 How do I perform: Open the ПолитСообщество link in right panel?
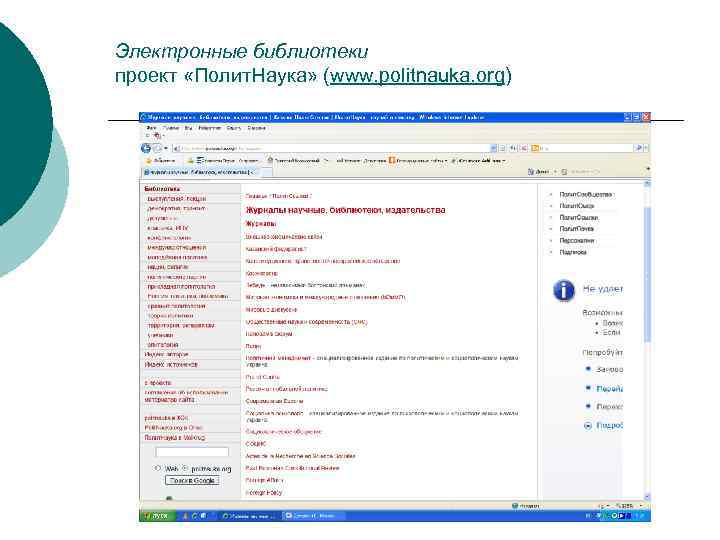coord(585,195)
